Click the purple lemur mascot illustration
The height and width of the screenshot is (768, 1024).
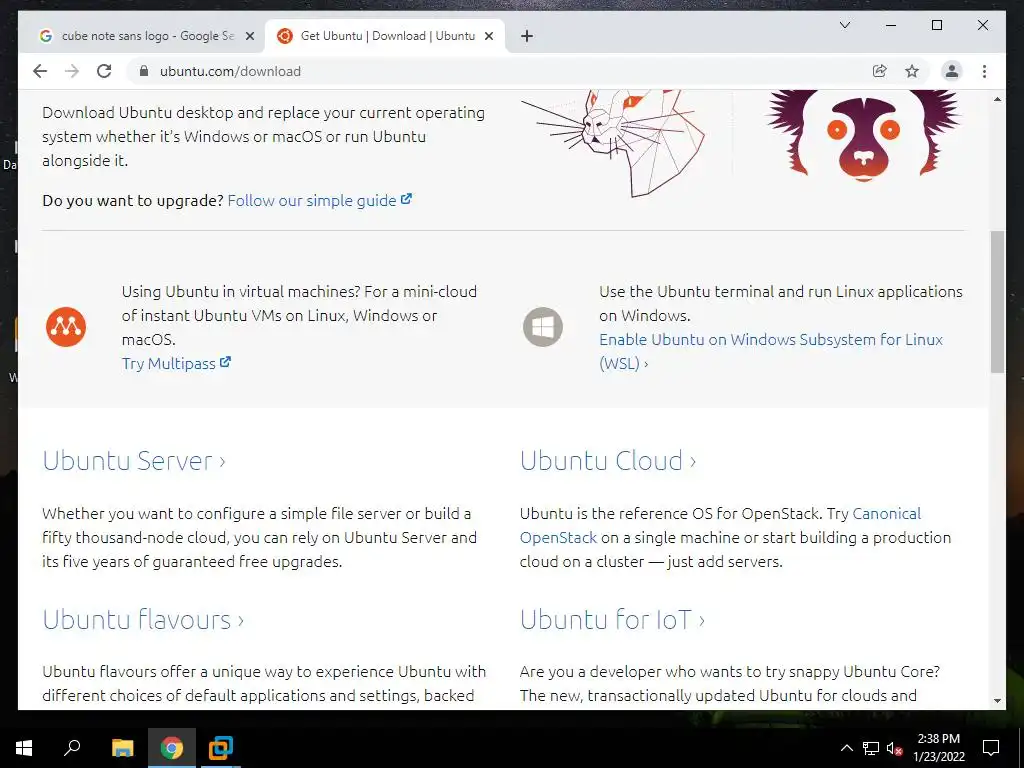(x=863, y=135)
